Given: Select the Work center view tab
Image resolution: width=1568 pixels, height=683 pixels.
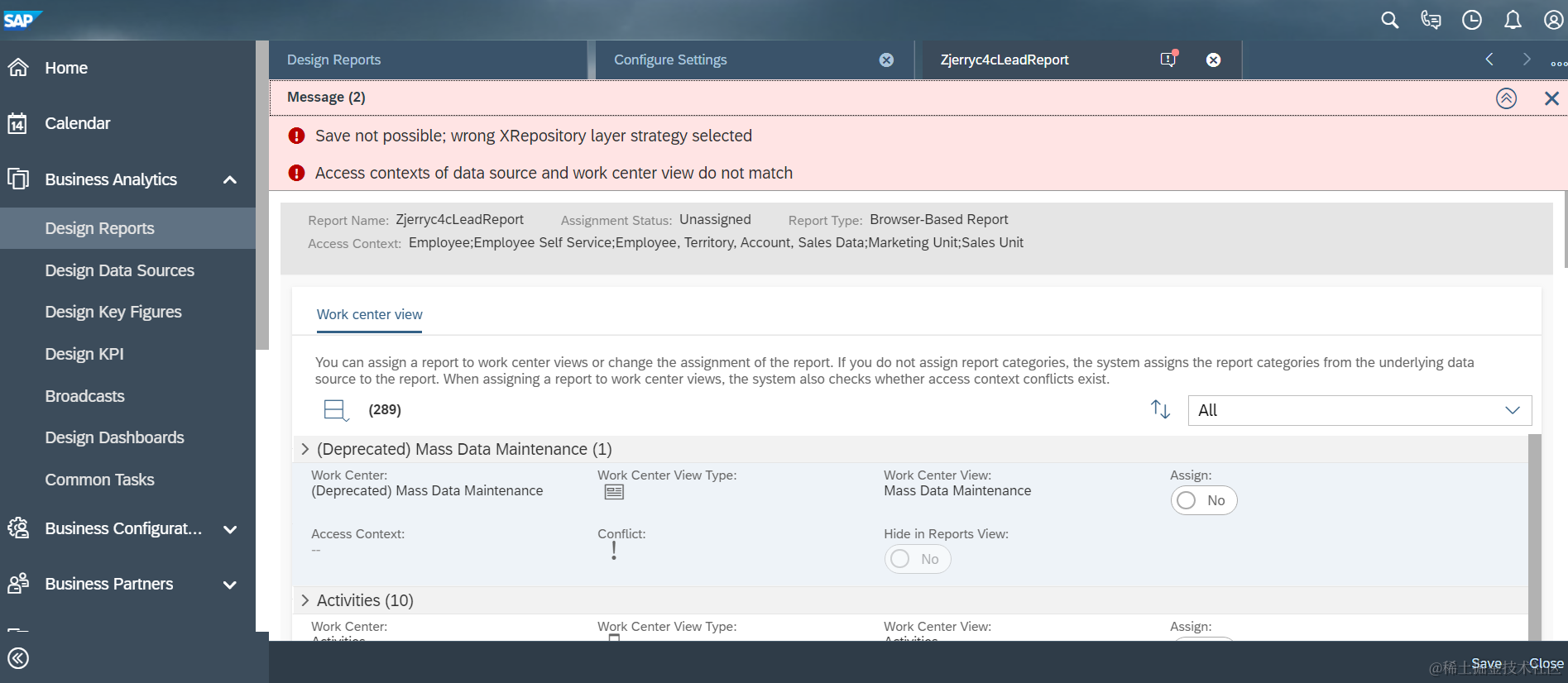Looking at the screenshot, I should pyautogui.click(x=369, y=315).
